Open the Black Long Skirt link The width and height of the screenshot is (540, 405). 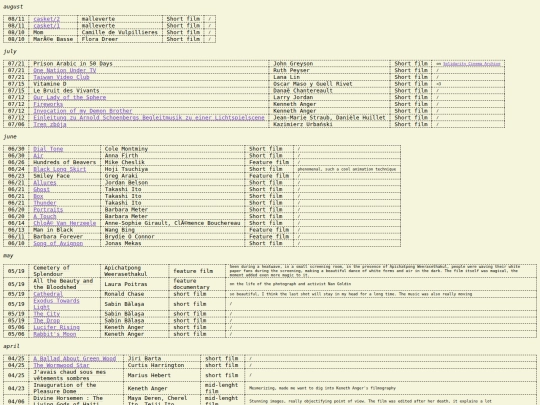[60, 169]
